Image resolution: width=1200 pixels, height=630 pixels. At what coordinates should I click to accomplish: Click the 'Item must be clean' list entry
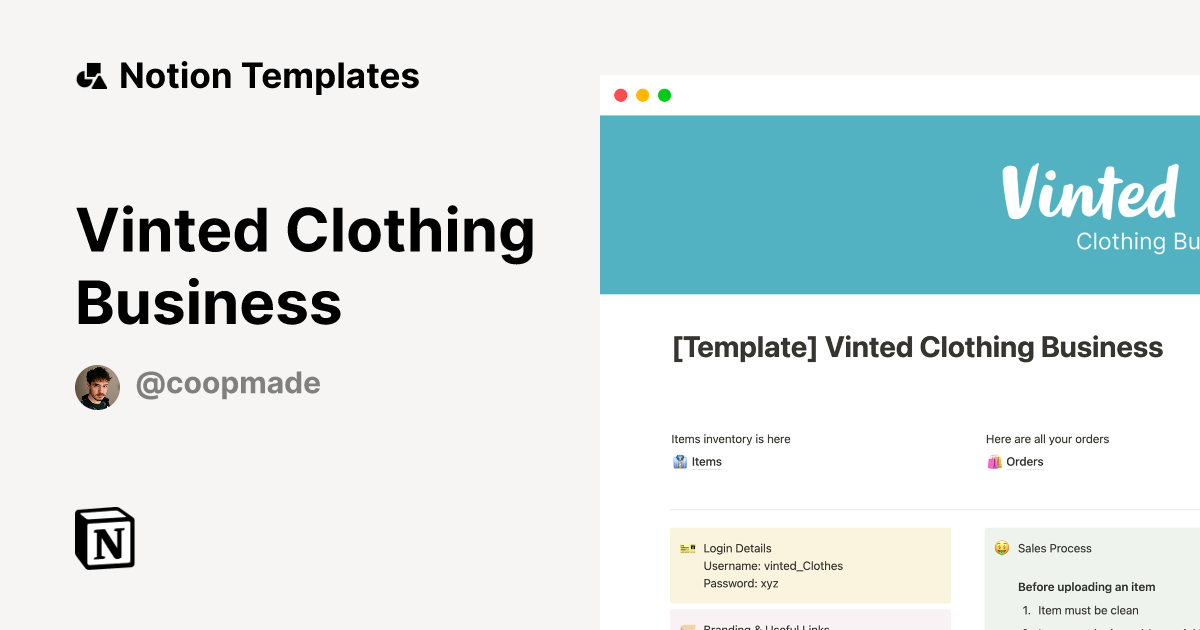point(1090,610)
